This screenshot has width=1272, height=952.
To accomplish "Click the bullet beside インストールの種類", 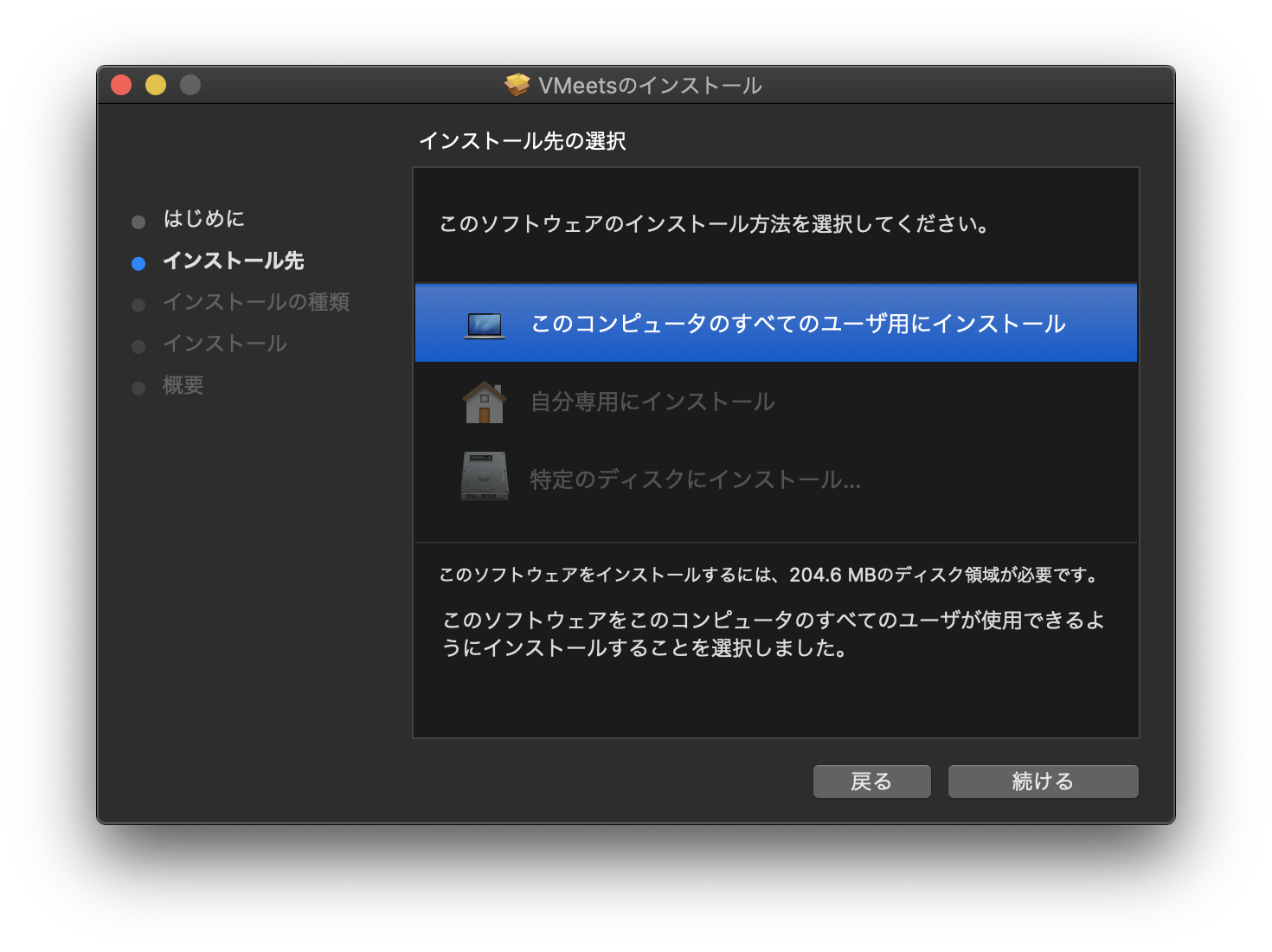I will pyautogui.click(x=138, y=305).
